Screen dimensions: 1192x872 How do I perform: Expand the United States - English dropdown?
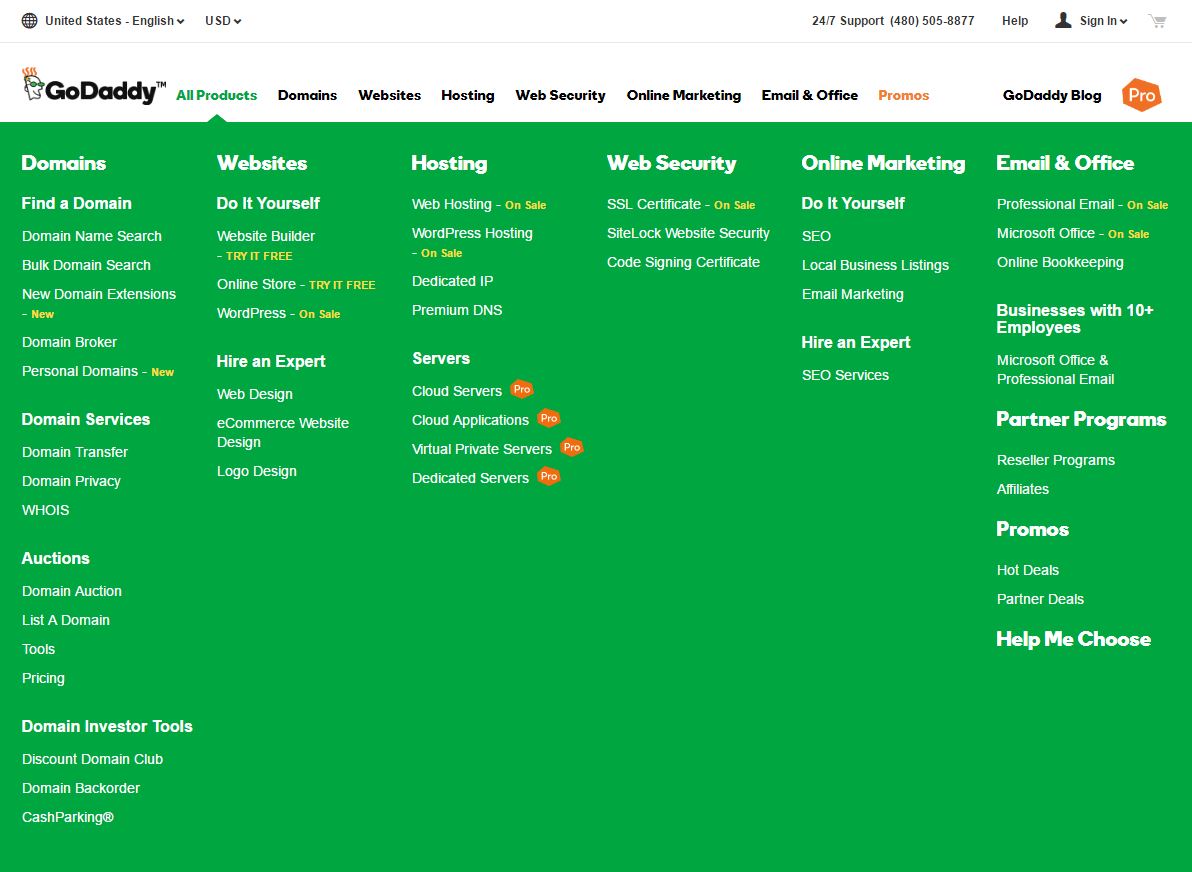click(x=114, y=21)
